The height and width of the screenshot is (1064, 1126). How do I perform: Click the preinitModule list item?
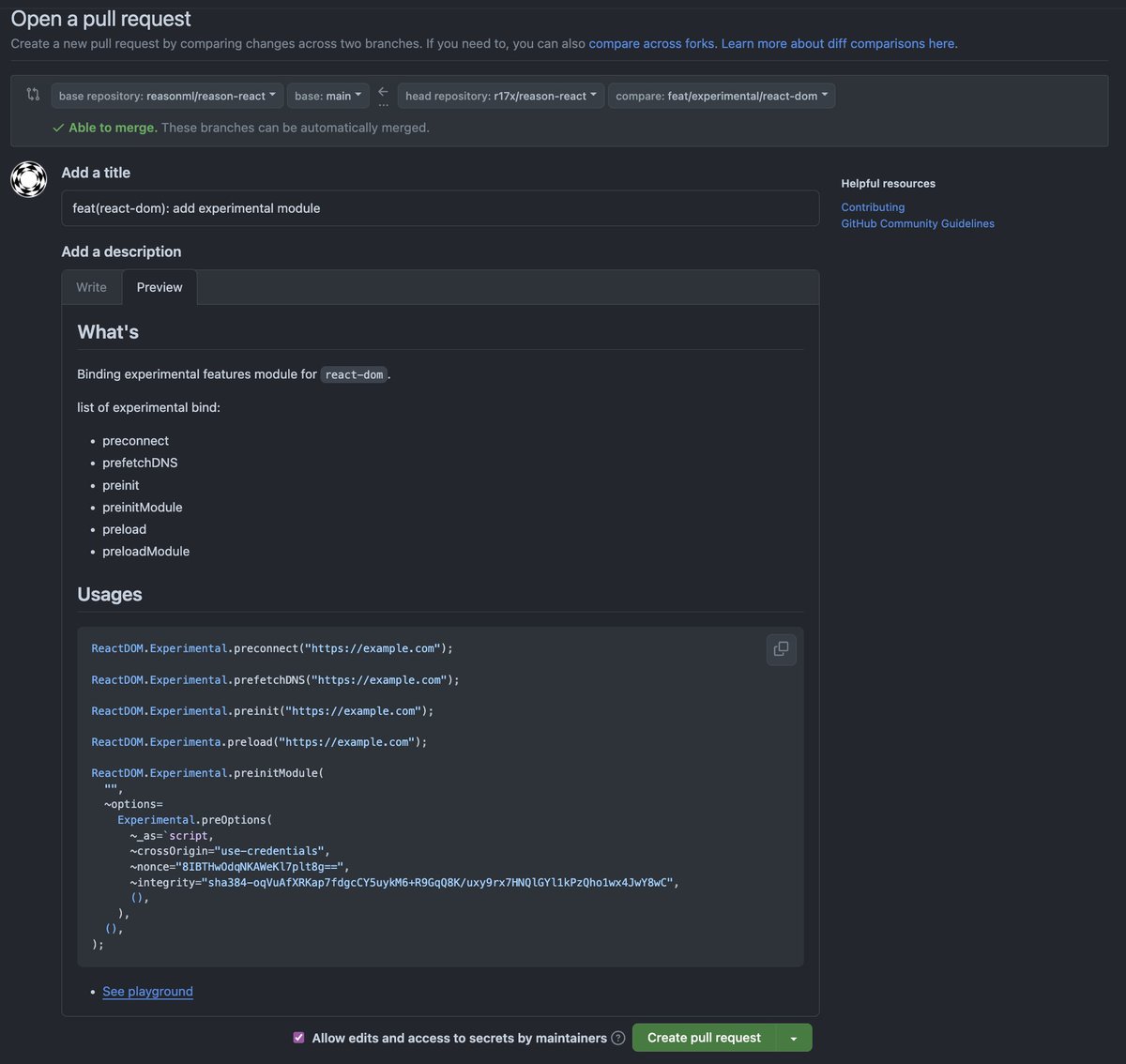pos(143,508)
